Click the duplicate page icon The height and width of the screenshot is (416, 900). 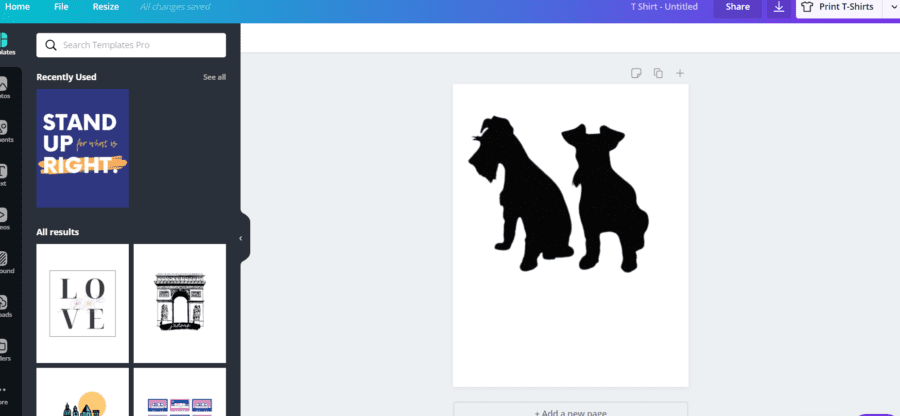tap(658, 73)
